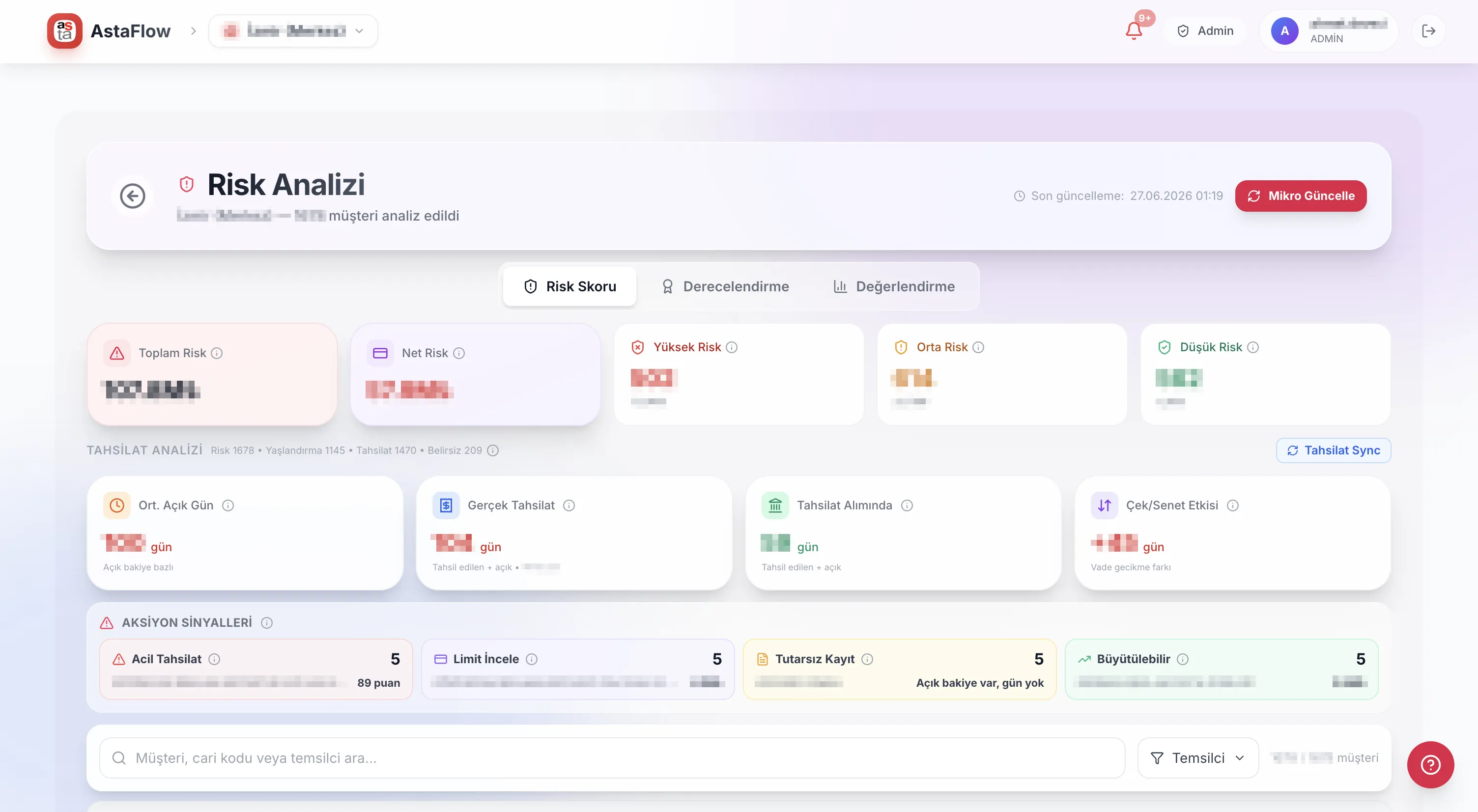
Task: Click the Net Risk summary card
Action: point(476,374)
